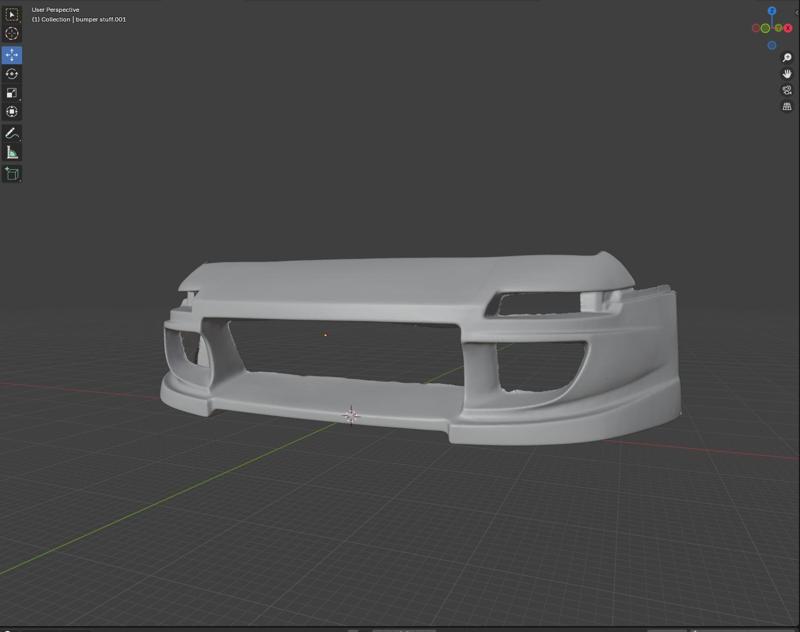Select the Rotate tool
Image resolution: width=800 pixels, height=632 pixels.
click(x=10, y=73)
